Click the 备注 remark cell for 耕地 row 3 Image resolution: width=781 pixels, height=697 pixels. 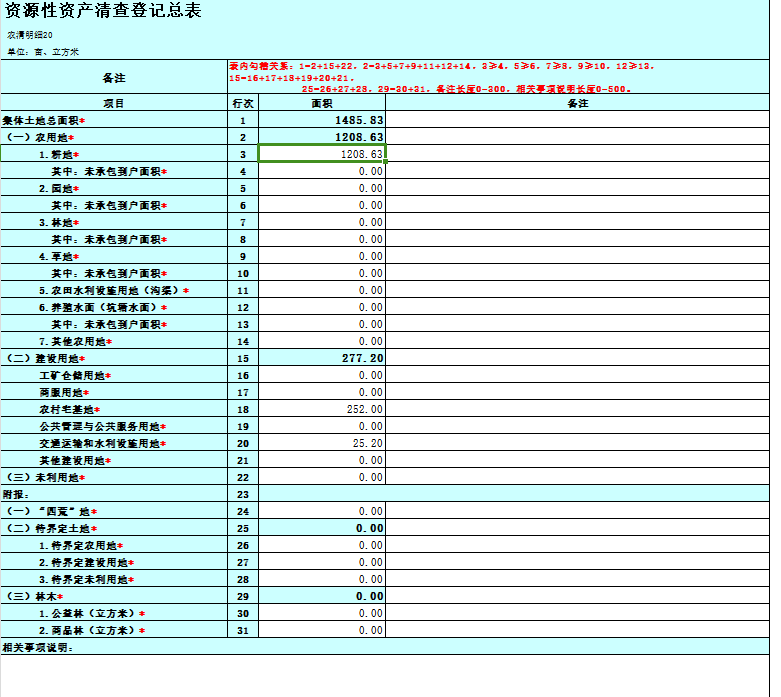tap(577, 154)
